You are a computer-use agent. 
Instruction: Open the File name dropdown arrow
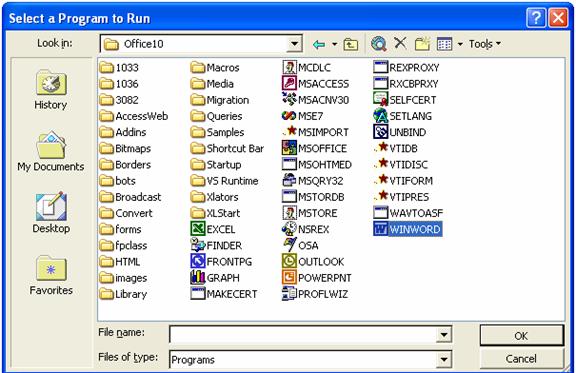(444, 334)
